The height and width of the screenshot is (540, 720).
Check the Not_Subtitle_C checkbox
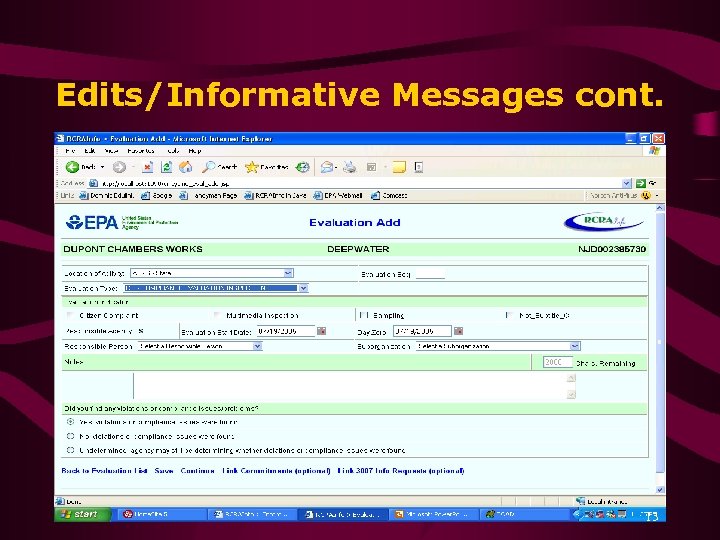pos(509,315)
